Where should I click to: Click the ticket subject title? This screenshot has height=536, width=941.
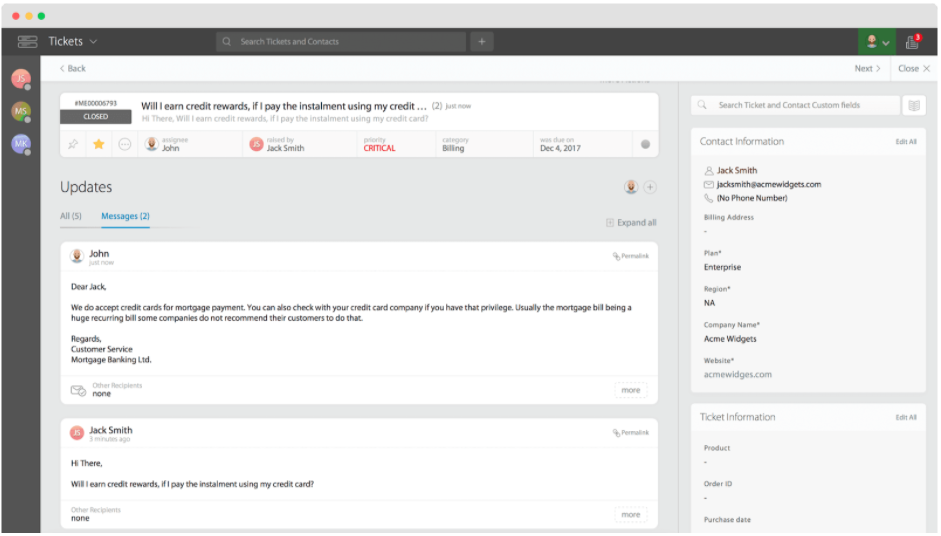(283, 106)
